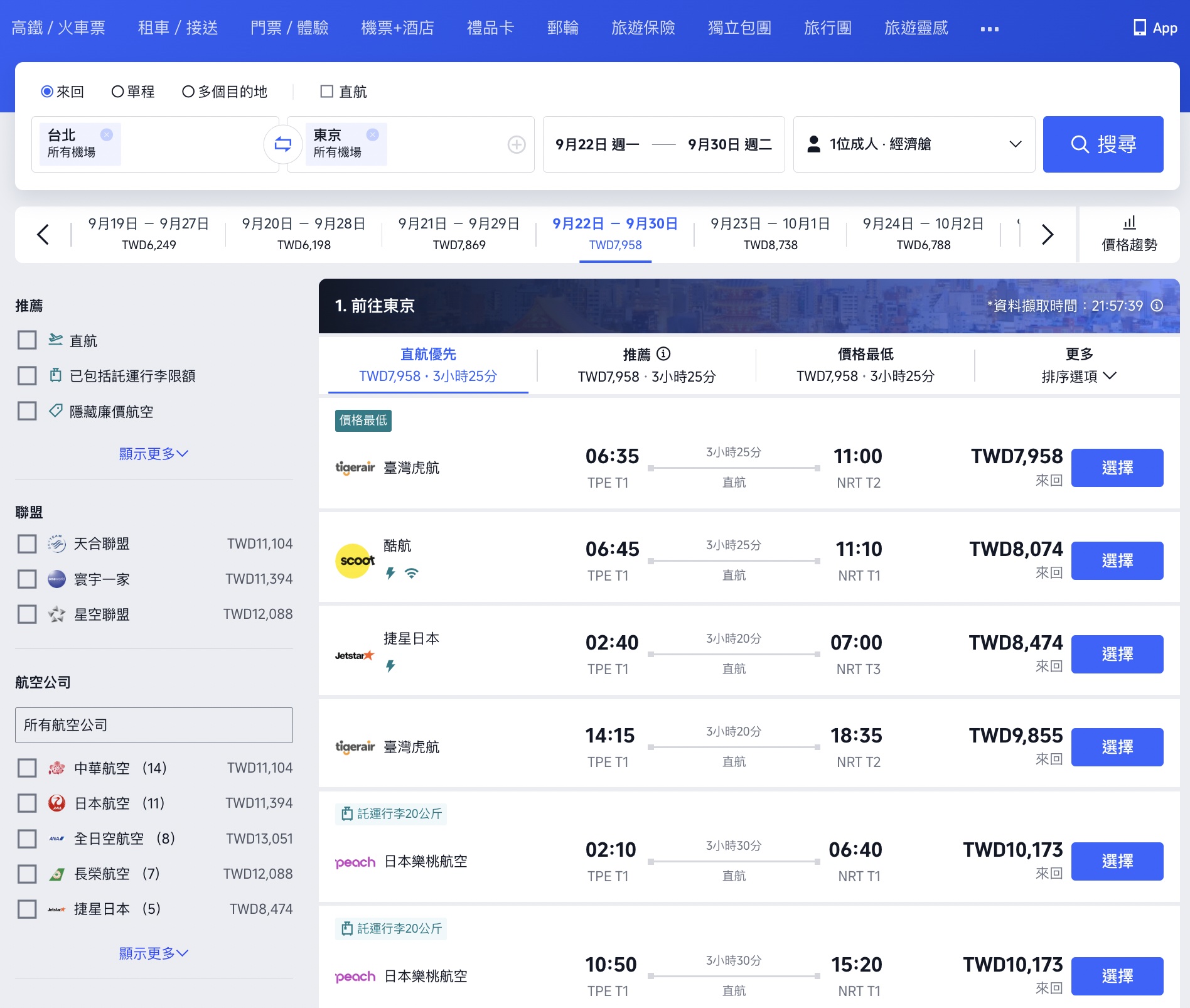Screen dimensions: 1190x1008
Task: Select the 單程 one-way option
Action: [x=133, y=92]
